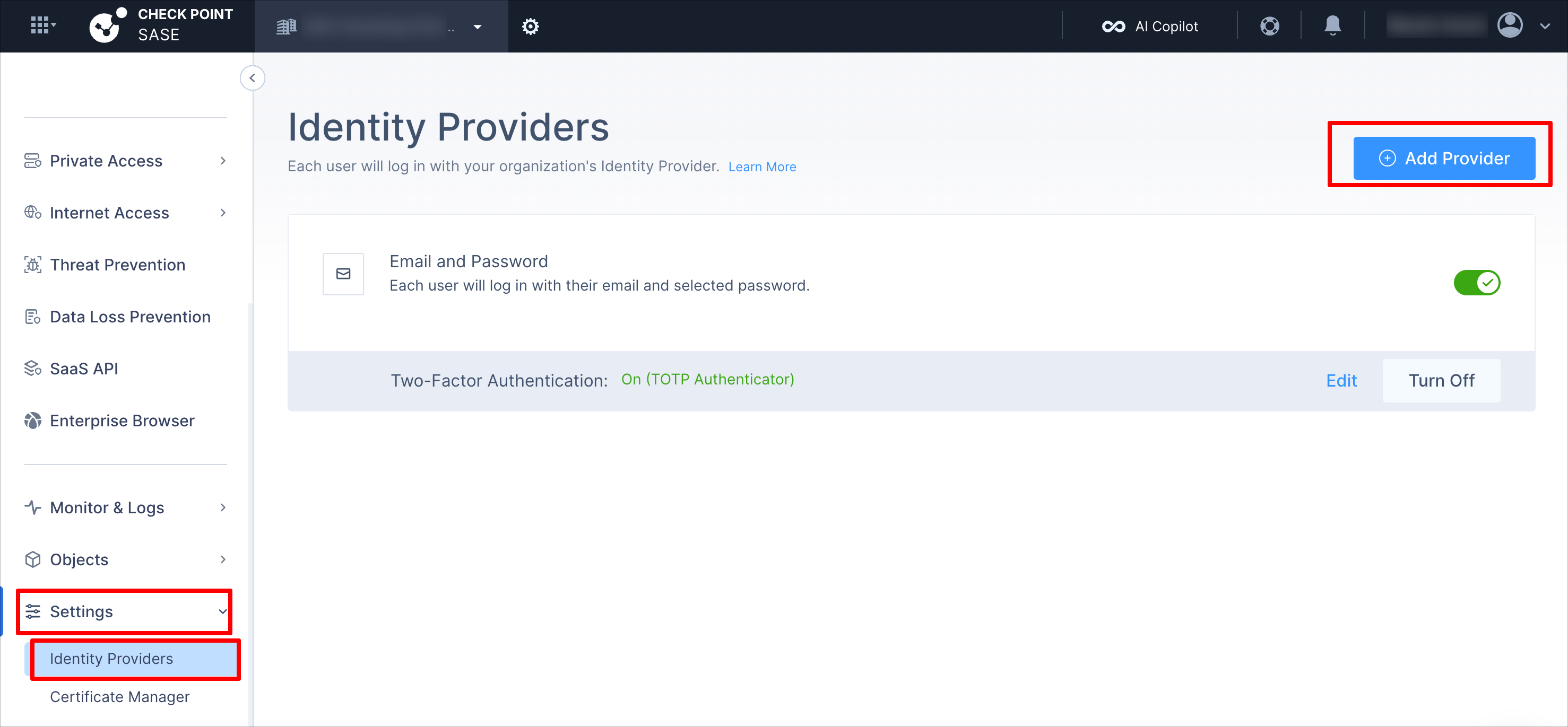
Task: Expand Monitor & Logs section
Action: (x=125, y=507)
